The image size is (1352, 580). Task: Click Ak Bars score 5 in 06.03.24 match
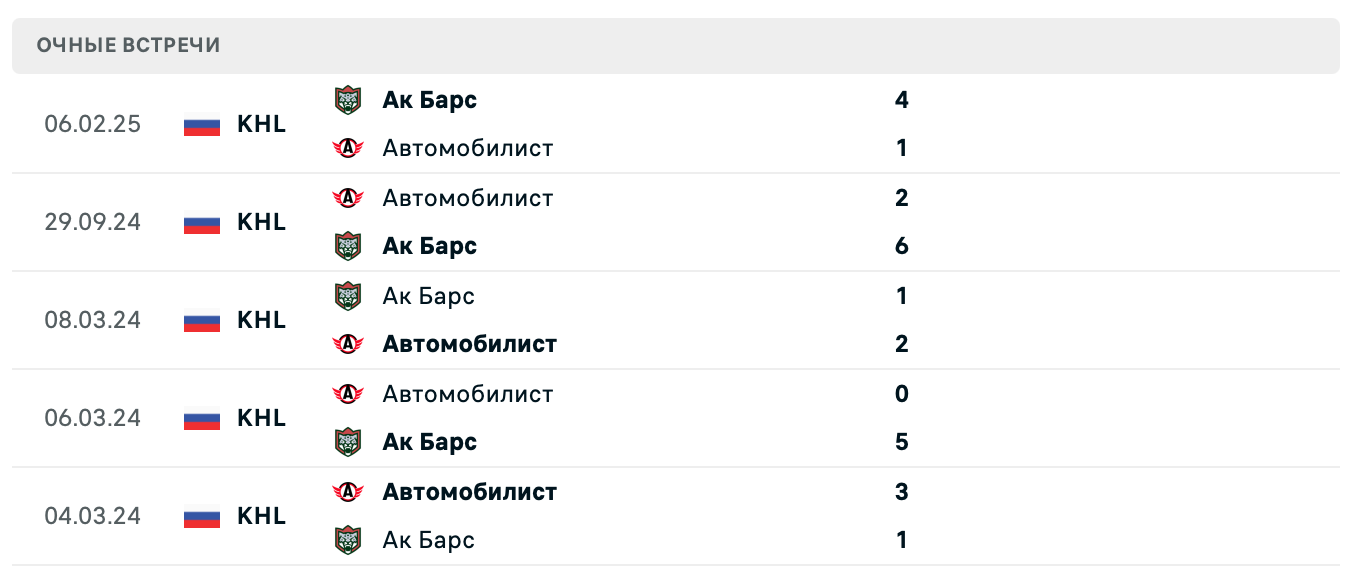[901, 442]
